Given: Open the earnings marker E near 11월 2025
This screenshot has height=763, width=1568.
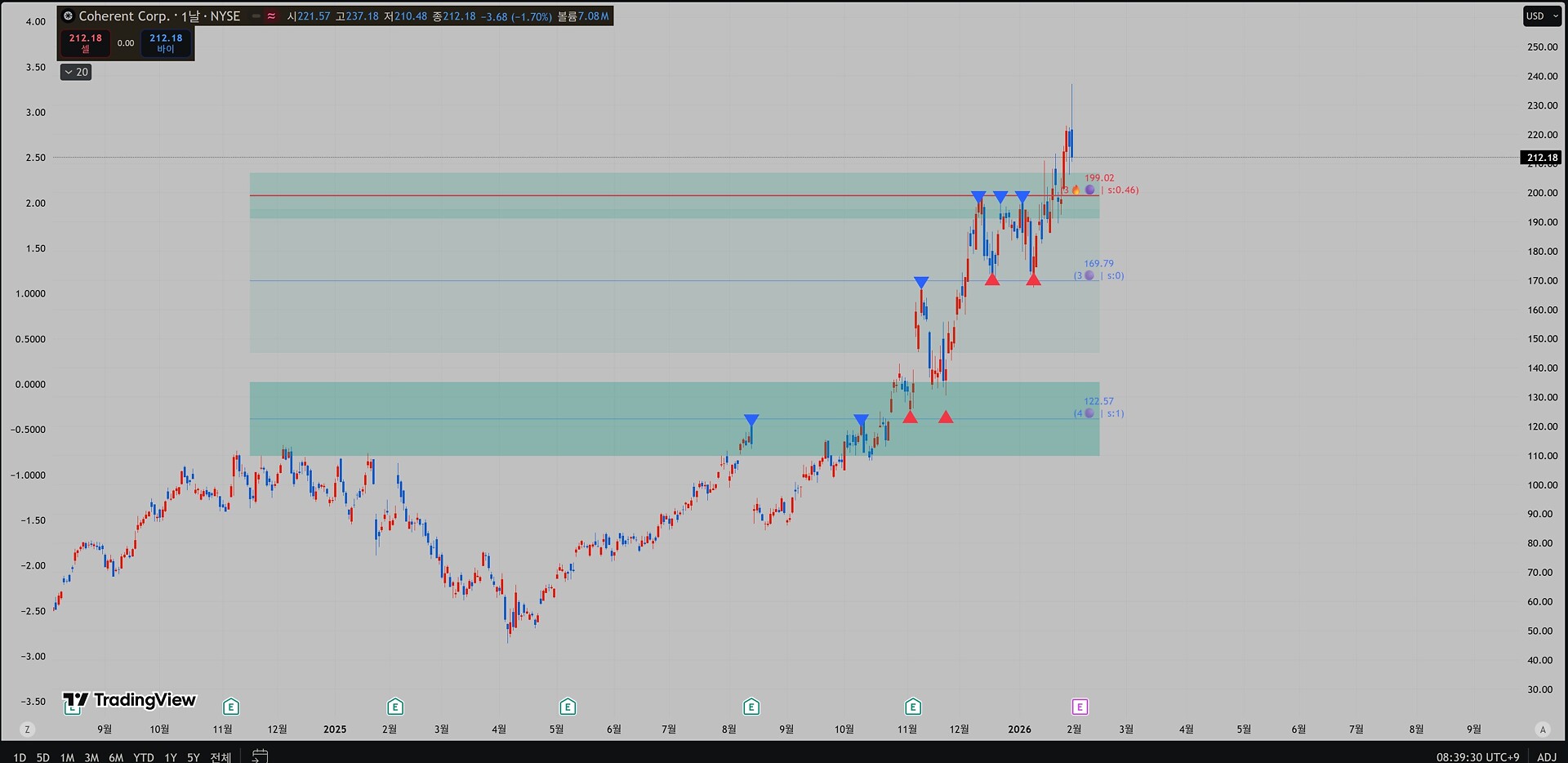Looking at the screenshot, I should 913,707.
